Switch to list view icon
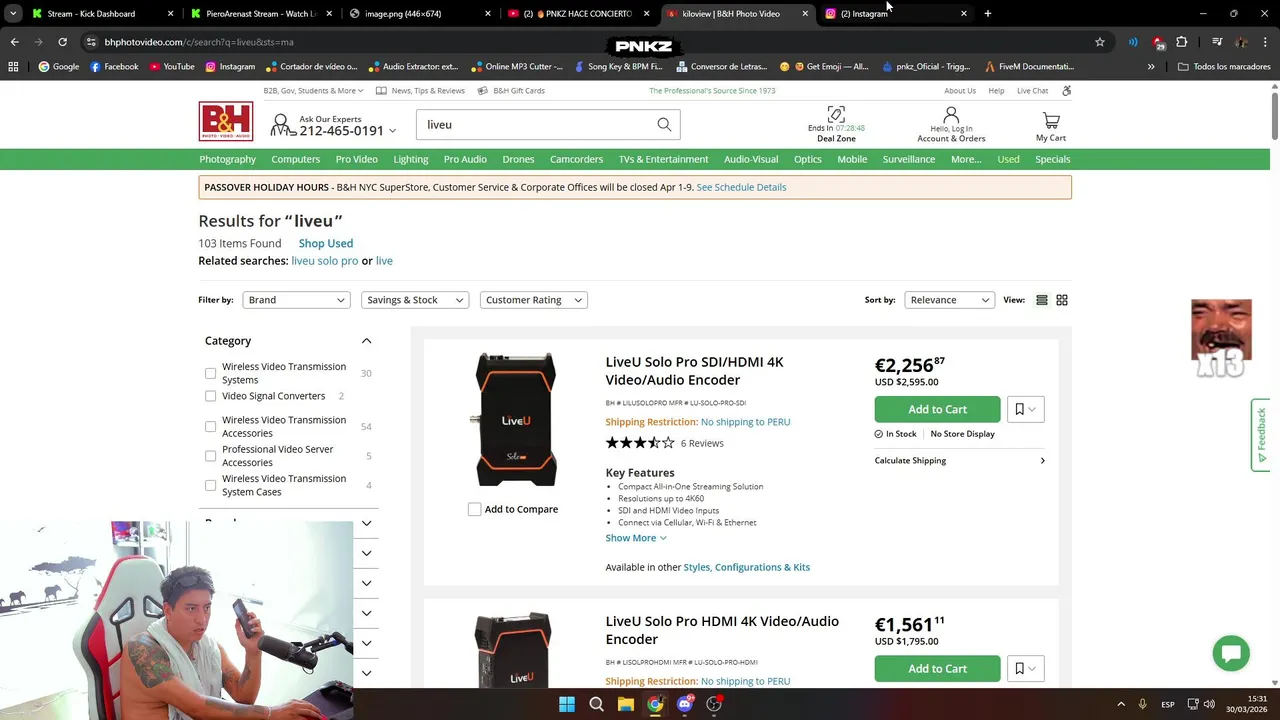Screen dimensions: 1280x720 [1042, 300]
